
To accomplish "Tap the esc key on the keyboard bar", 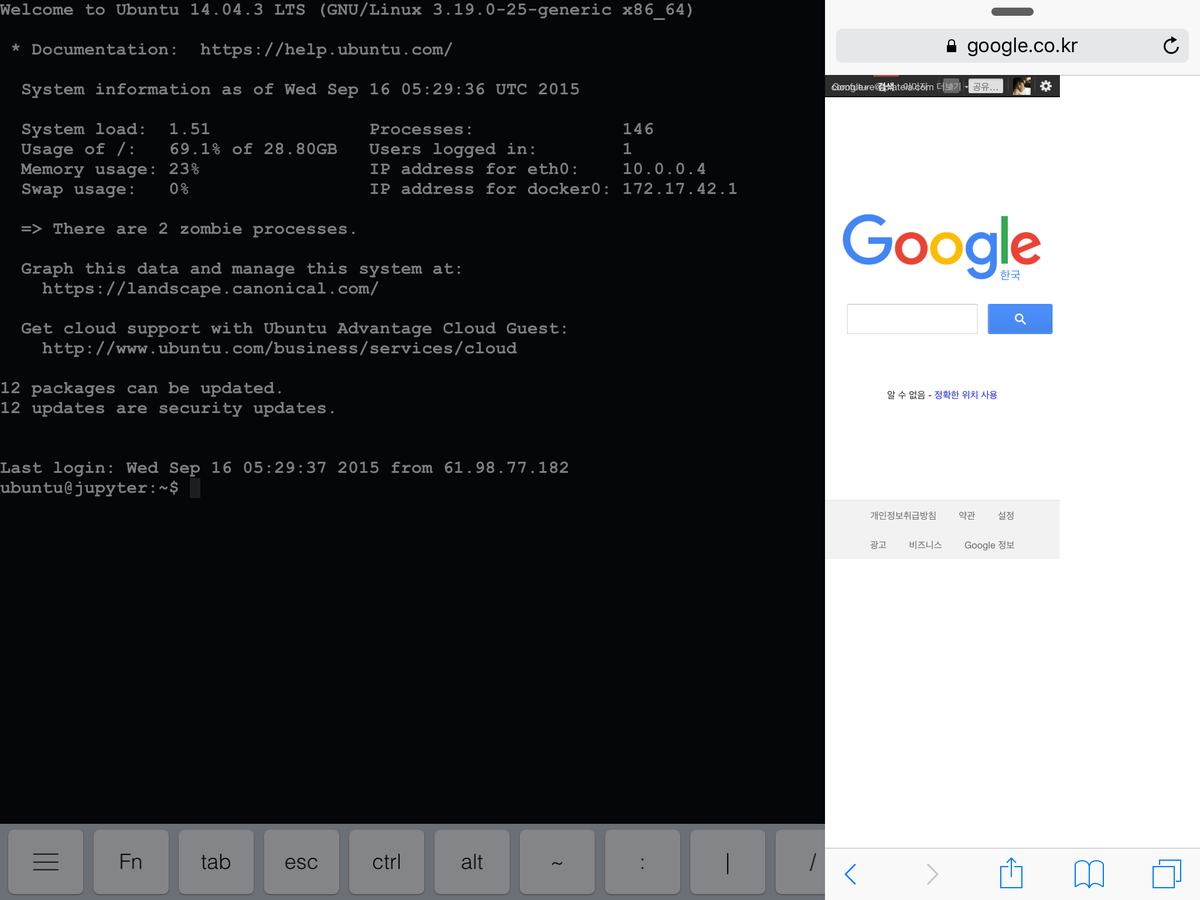I will click(x=301, y=862).
